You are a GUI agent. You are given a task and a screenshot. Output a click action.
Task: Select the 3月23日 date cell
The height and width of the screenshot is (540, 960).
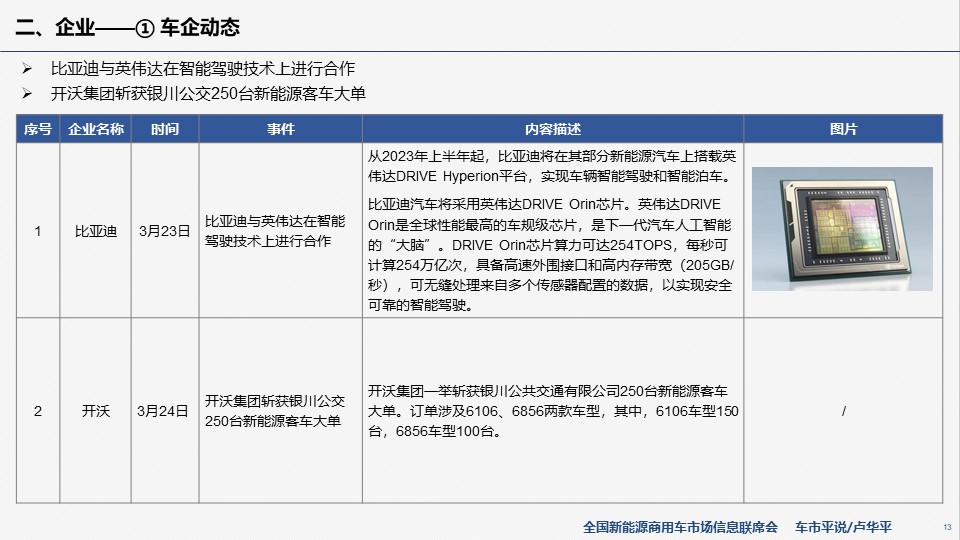click(165, 231)
